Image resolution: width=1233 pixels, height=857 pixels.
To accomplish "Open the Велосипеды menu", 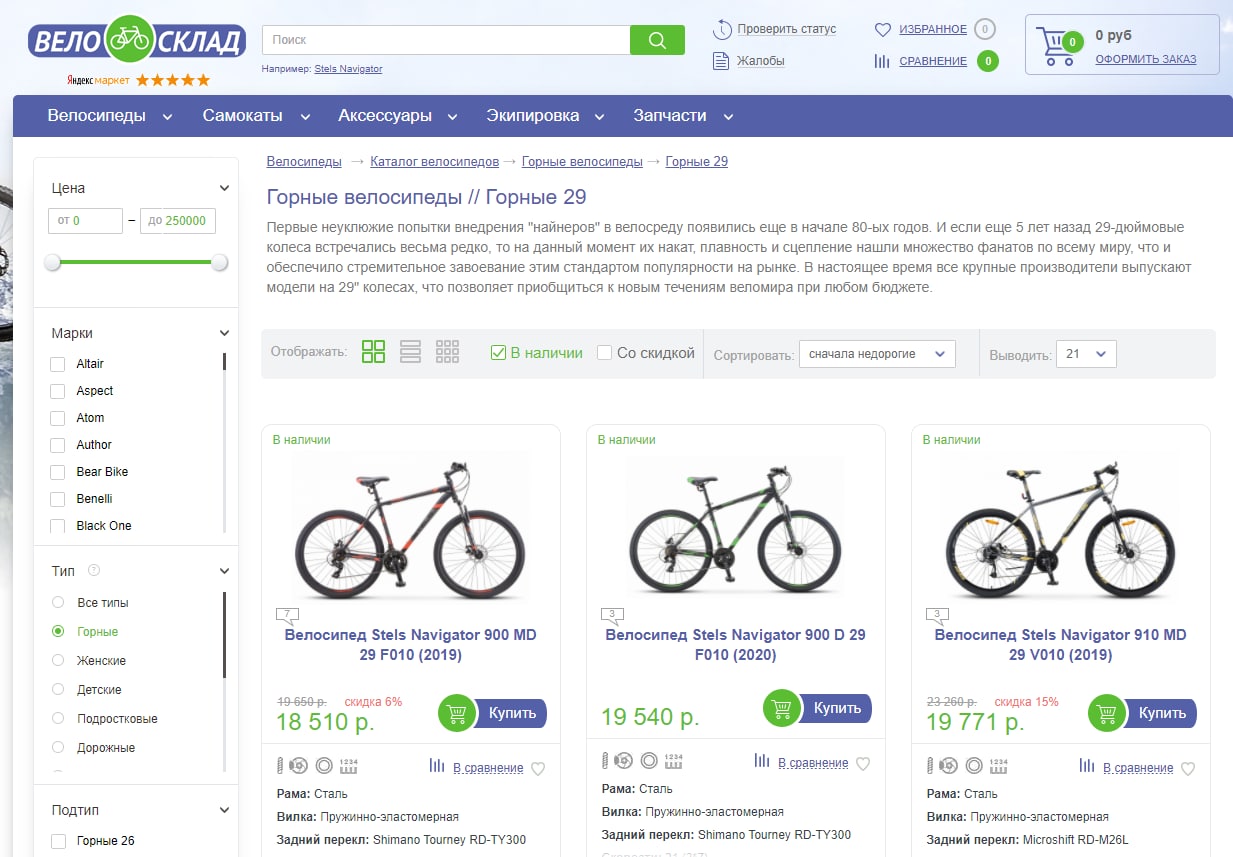I will pos(109,116).
